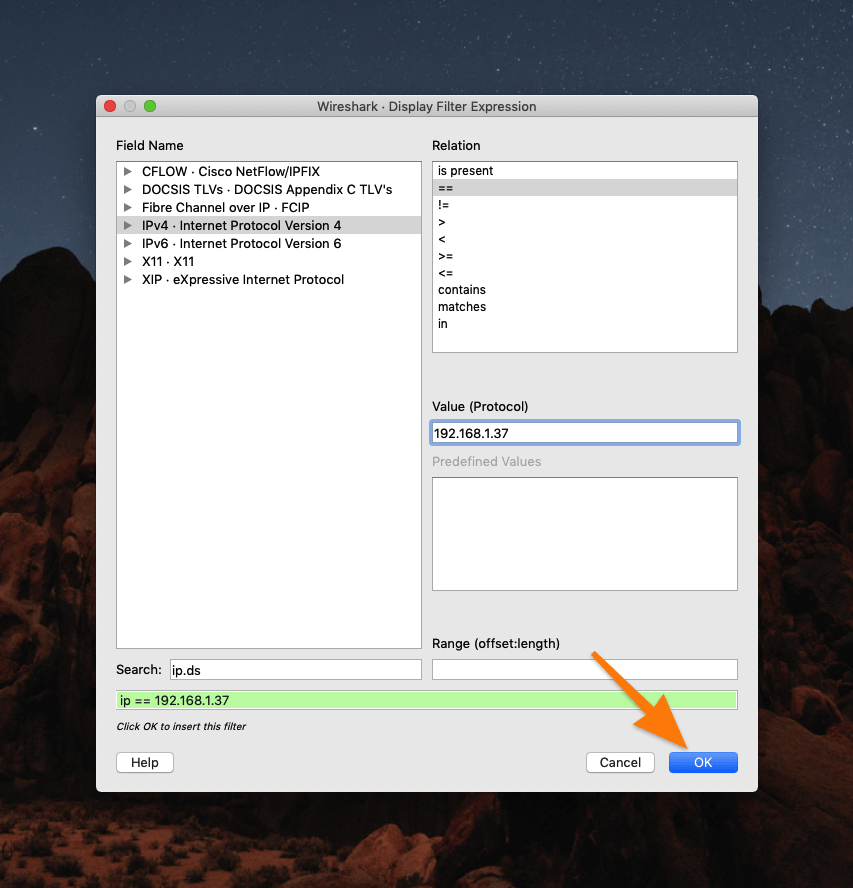853x888 pixels.
Task: Expand the CFLOW Cisco NetFlow/IPFIX tree
Action: tap(128, 171)
